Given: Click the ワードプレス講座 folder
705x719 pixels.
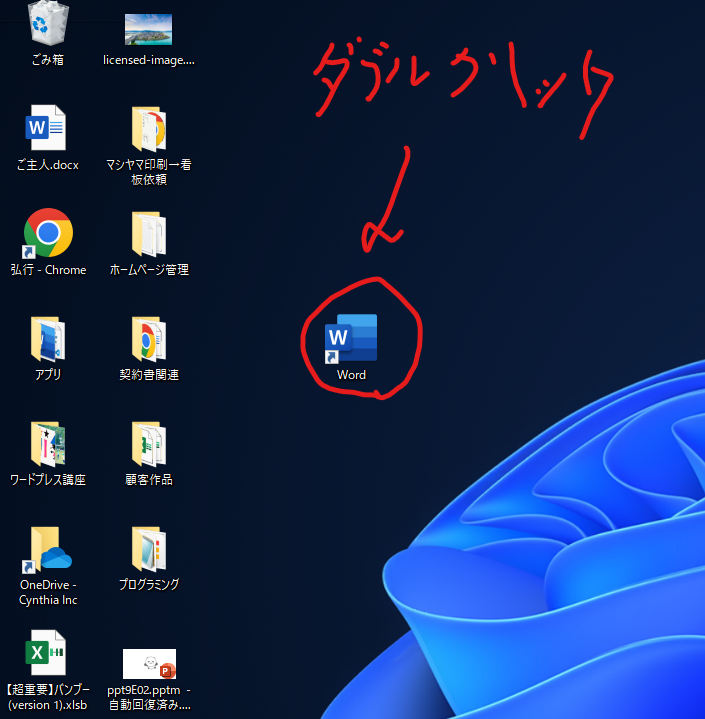Looking at the screenshot, I should [47, 444].
